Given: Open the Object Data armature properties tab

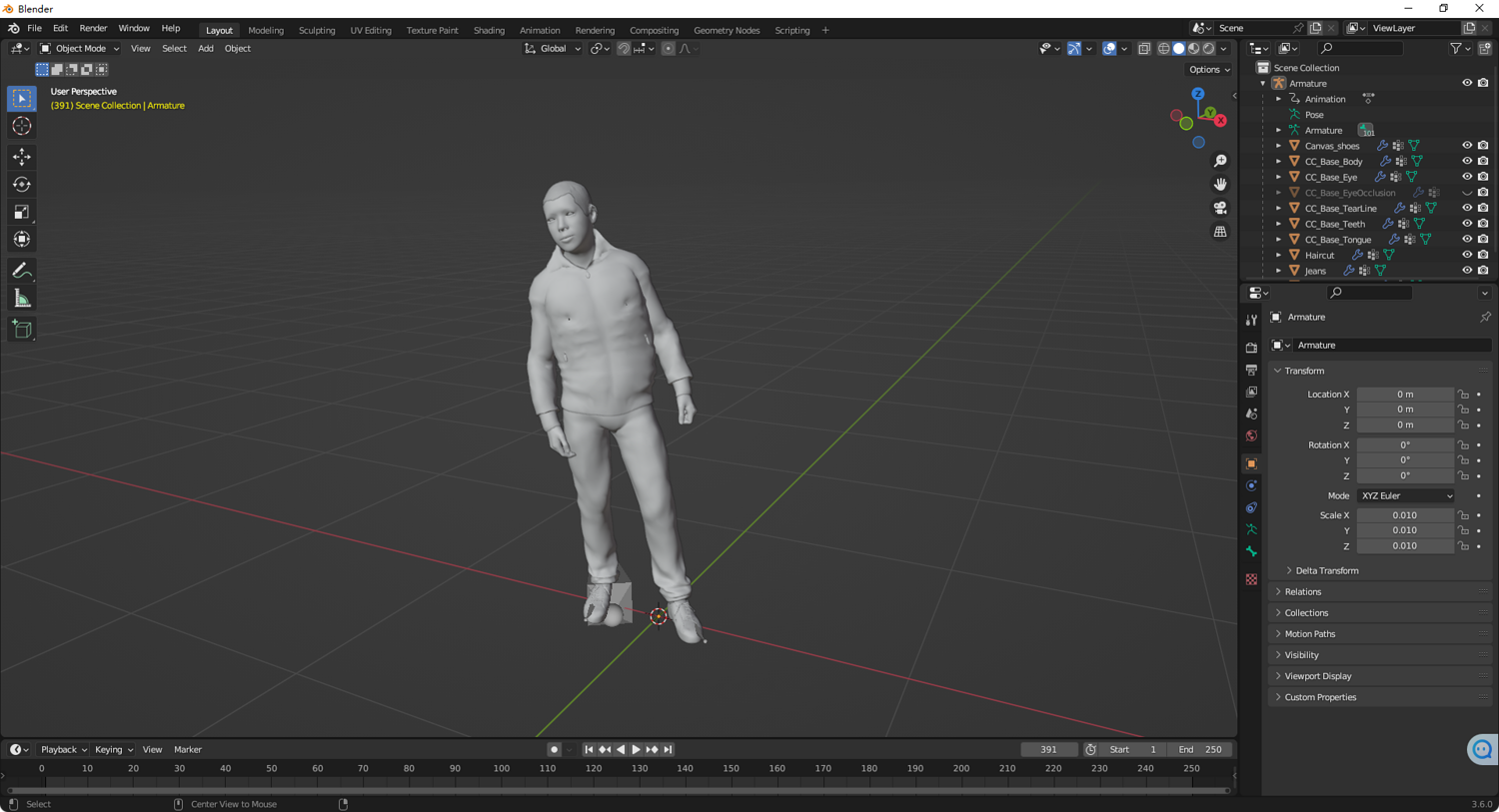Looking at the screenshot, I should [1251, 529].
